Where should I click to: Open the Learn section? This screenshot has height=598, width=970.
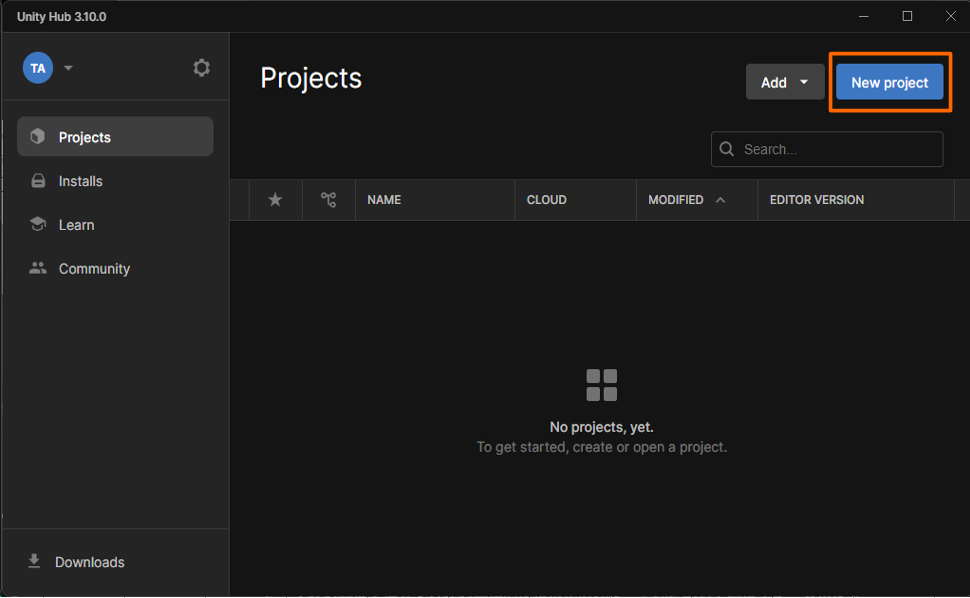pos(76,225)
